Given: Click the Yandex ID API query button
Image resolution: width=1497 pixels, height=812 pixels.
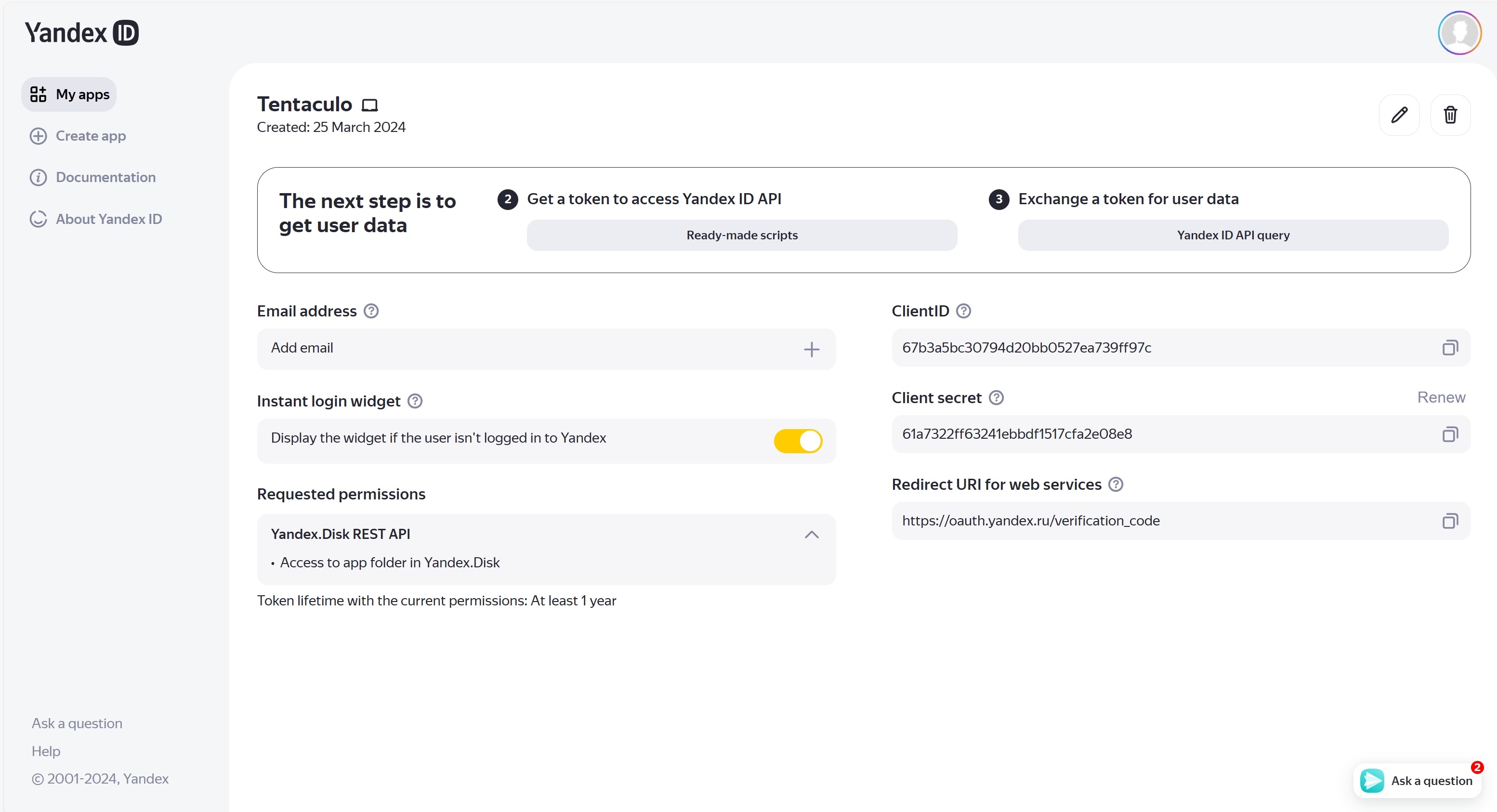Looking at the screenshot, I should coord(1233,236).
